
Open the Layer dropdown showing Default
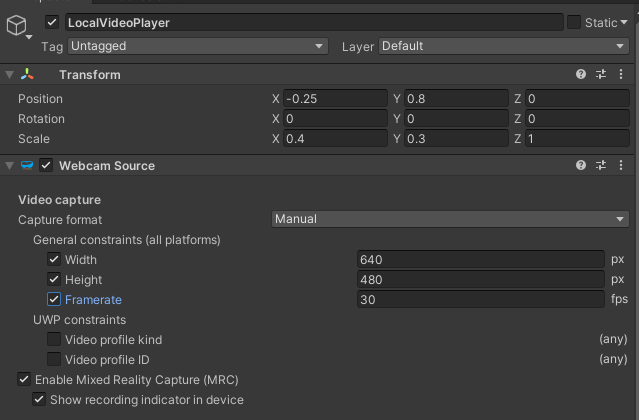[x=504, y=46]
